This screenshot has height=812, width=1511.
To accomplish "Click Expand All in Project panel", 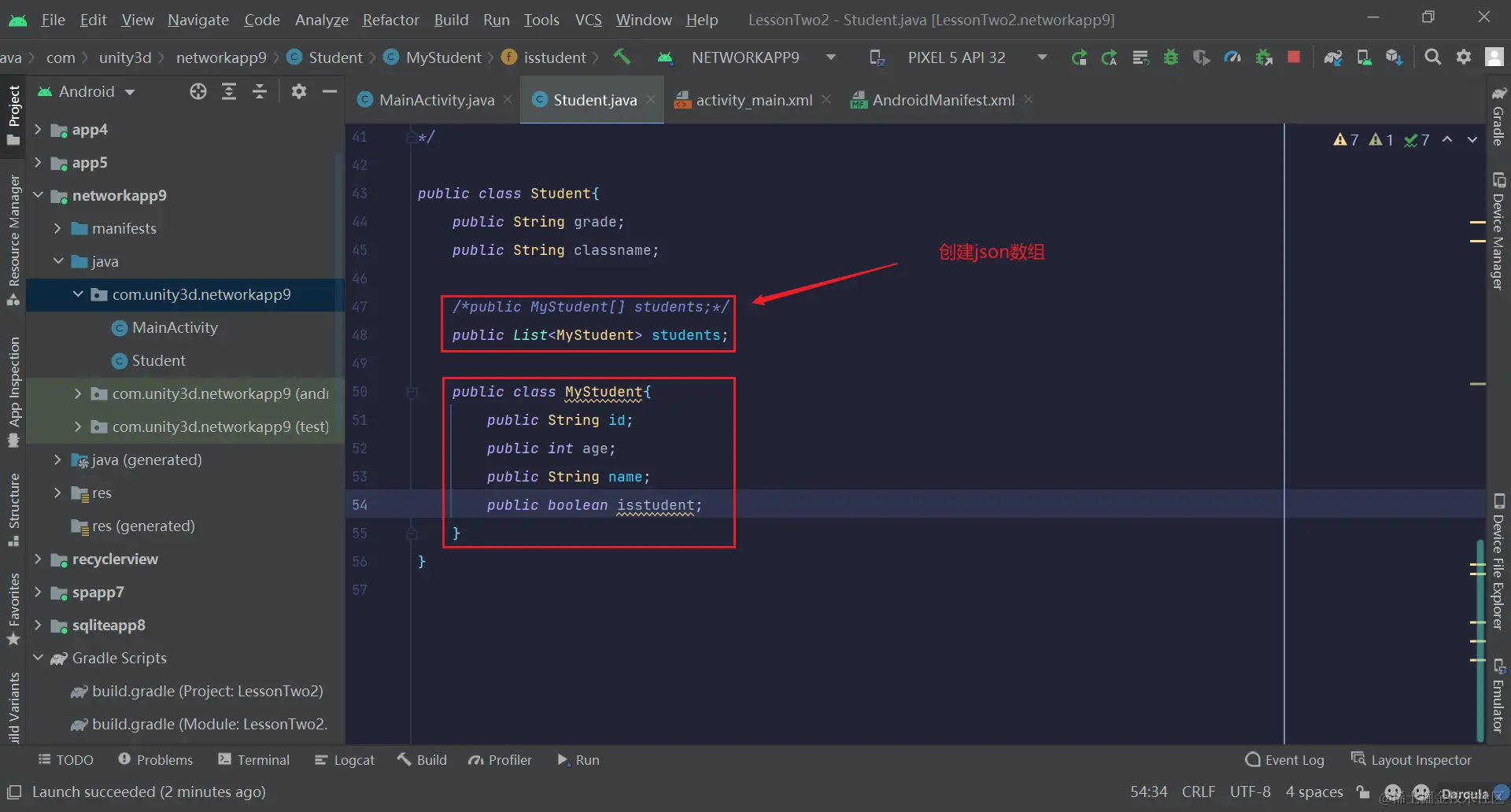I will click(229, 92).
